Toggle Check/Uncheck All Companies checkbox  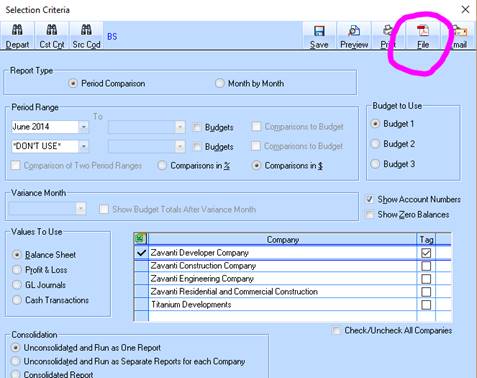[x=337, y=331]
